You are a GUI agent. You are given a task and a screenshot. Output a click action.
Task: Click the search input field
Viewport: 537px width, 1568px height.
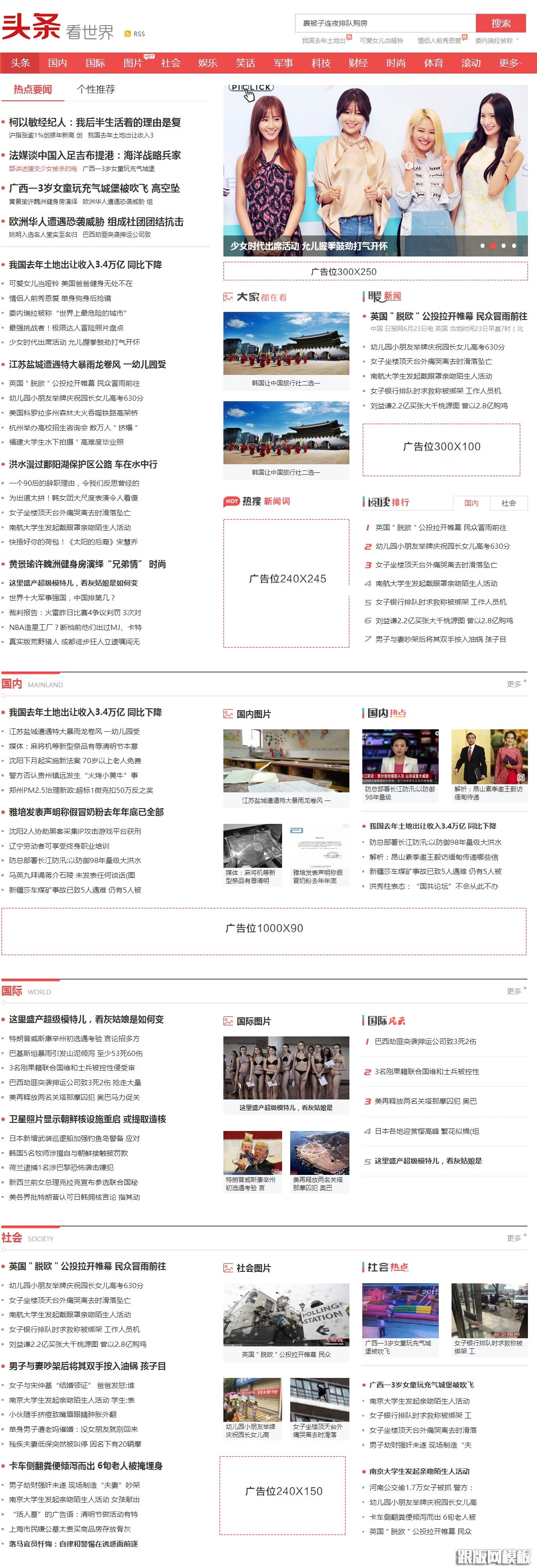tap(385, 23)
